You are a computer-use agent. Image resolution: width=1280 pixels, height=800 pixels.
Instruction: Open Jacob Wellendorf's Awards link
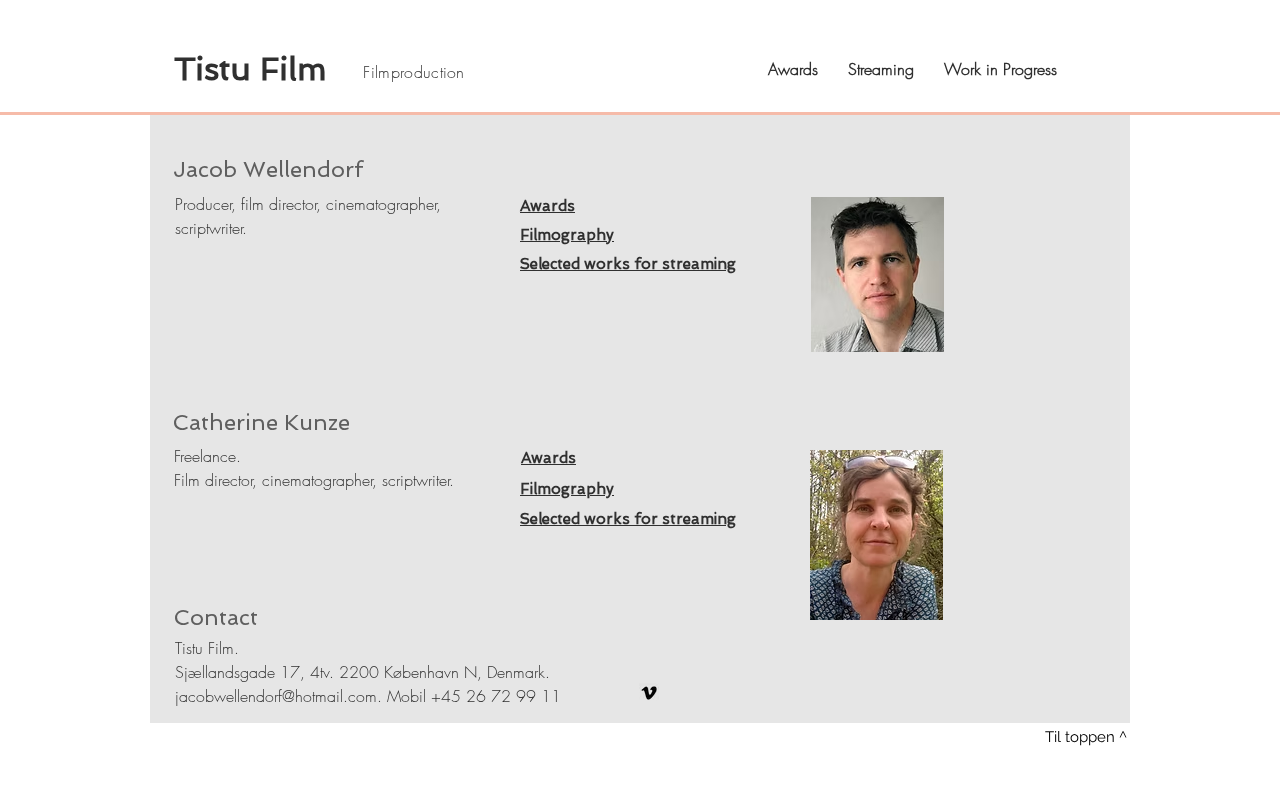pos(547,206)
